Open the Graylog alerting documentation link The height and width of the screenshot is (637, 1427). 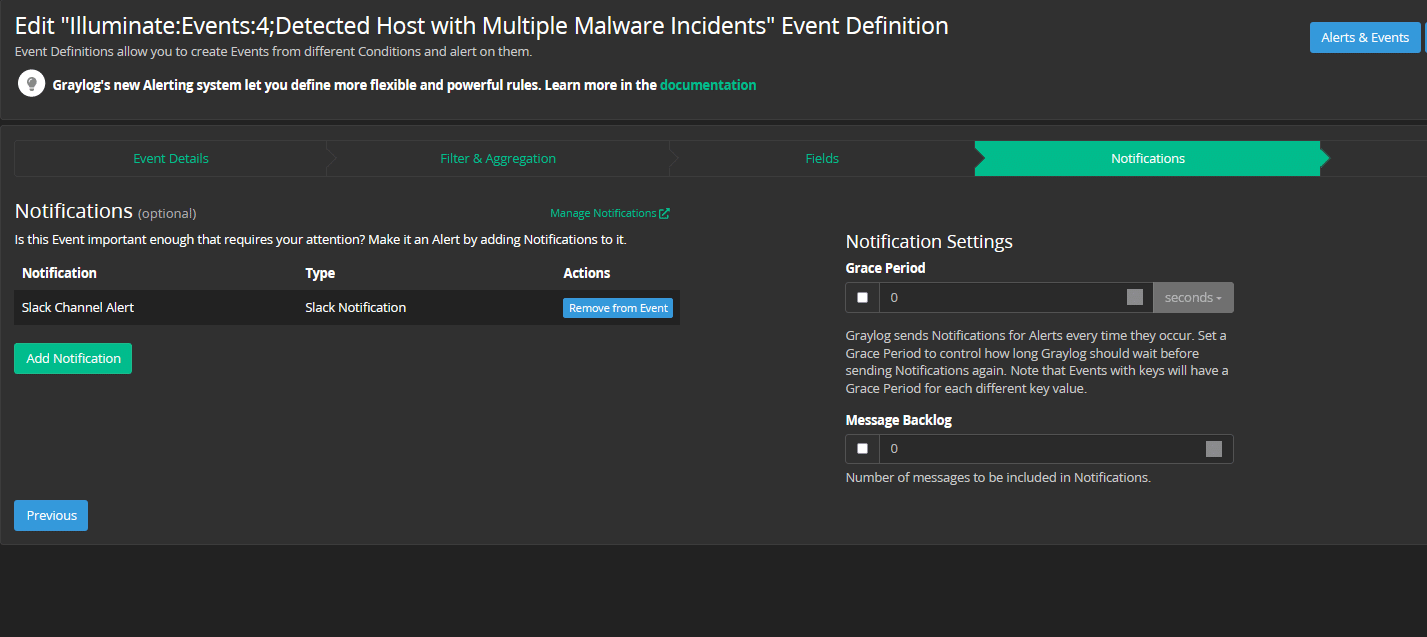click(708, 84)
